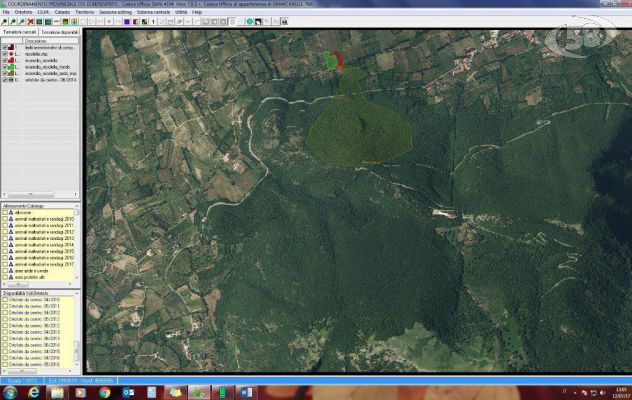
Task: Open Outlook from the taskbar
Action: [128, 392]
